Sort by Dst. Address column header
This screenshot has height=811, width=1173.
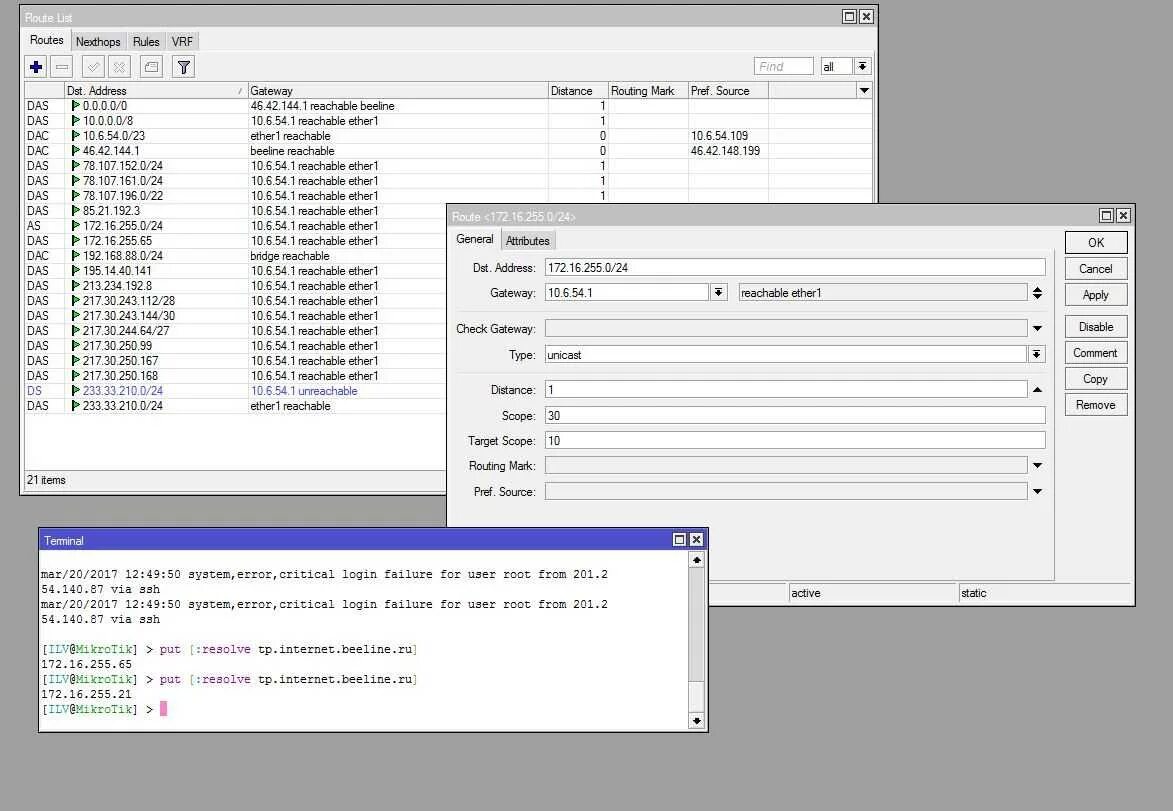pyautogui.click(x=156, y=91)
